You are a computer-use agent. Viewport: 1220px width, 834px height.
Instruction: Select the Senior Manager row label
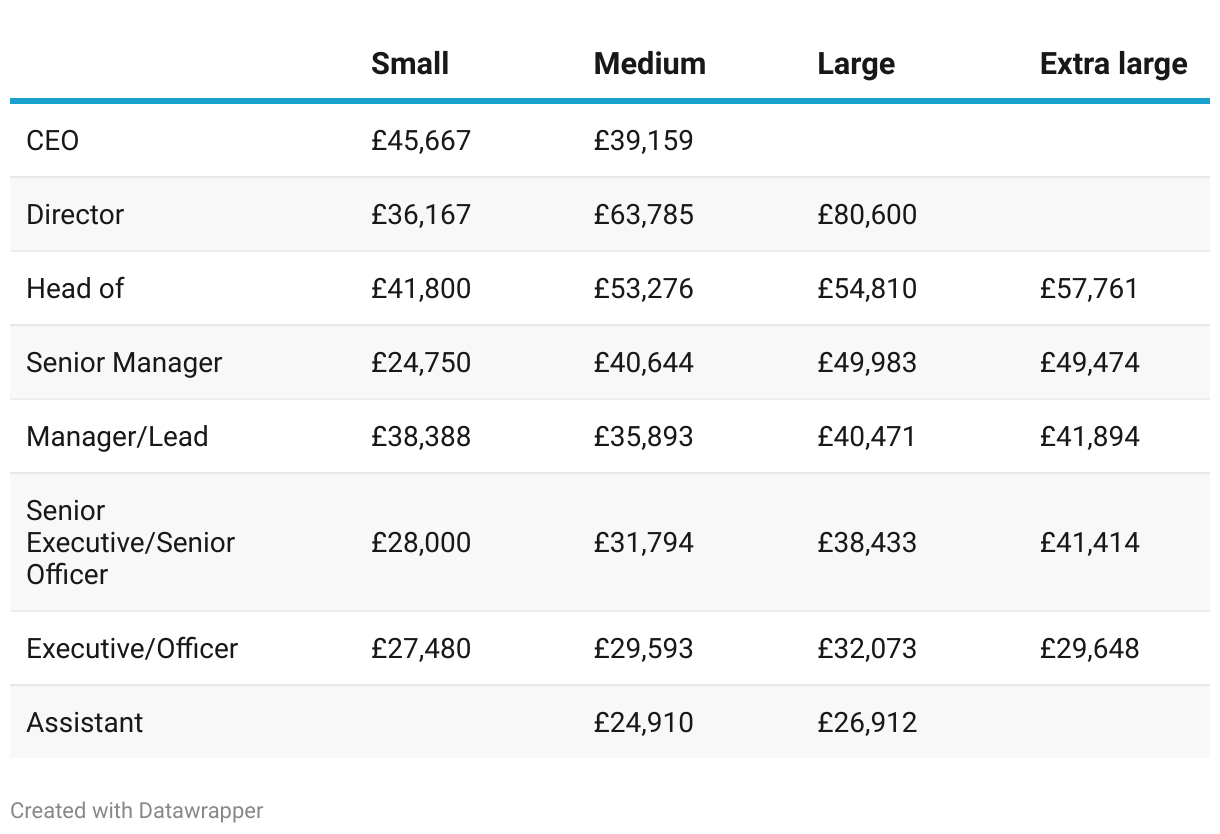pyautogui.click(x=124, y=362)
